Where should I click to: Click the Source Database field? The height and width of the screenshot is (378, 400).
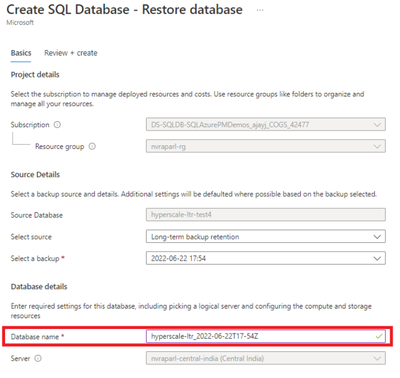(x=266, y=215)
